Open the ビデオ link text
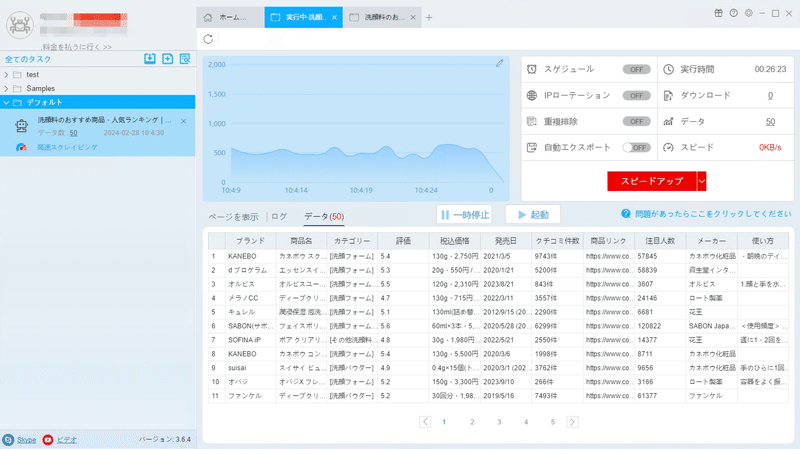The width and height of the screenshot is (800, 449). click(x=66, y=440)
